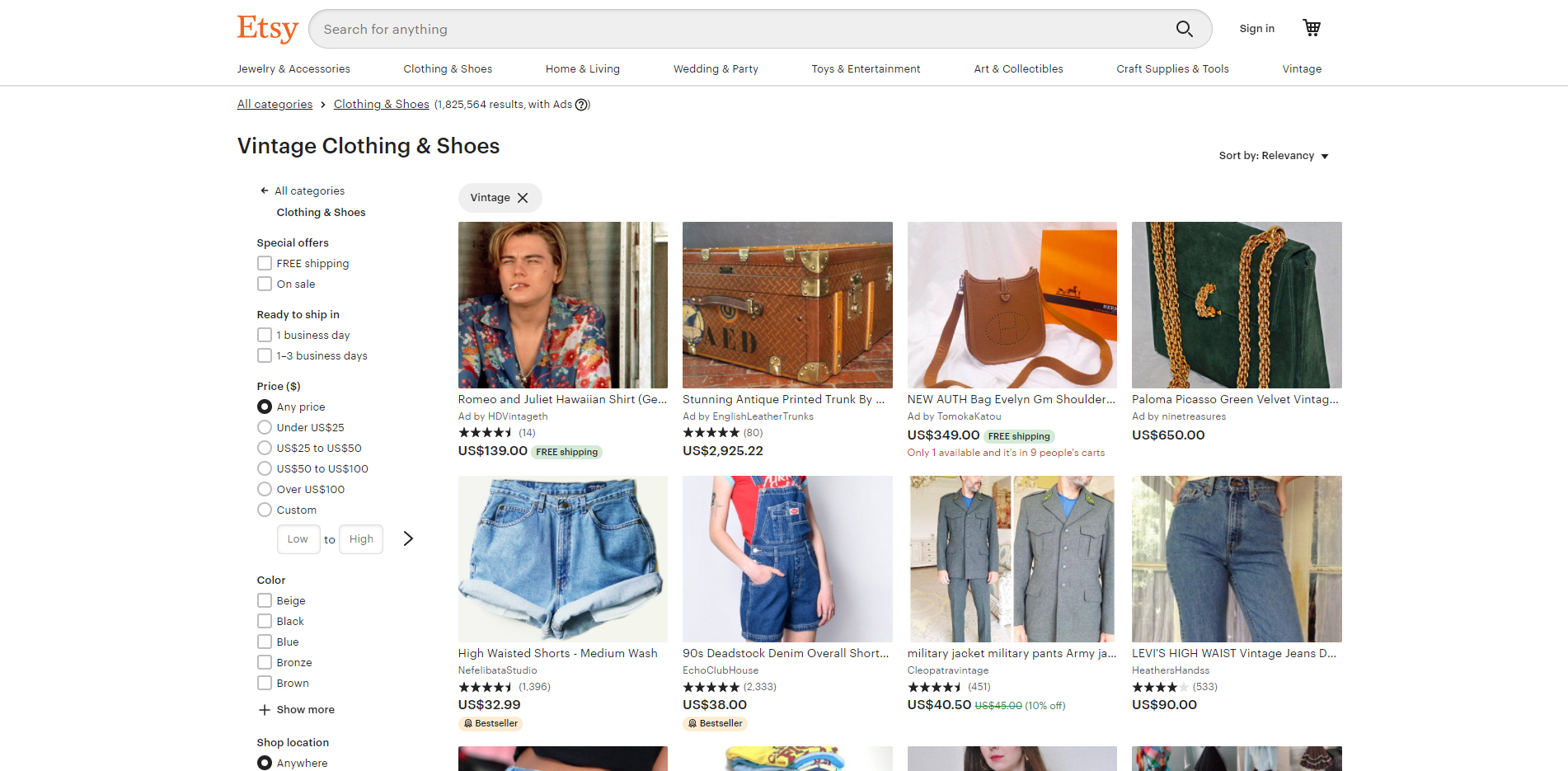This screenshot has width=1568, height=771.
Task: Open Jewelry & Accessories menu
Action: click(293, 69)
